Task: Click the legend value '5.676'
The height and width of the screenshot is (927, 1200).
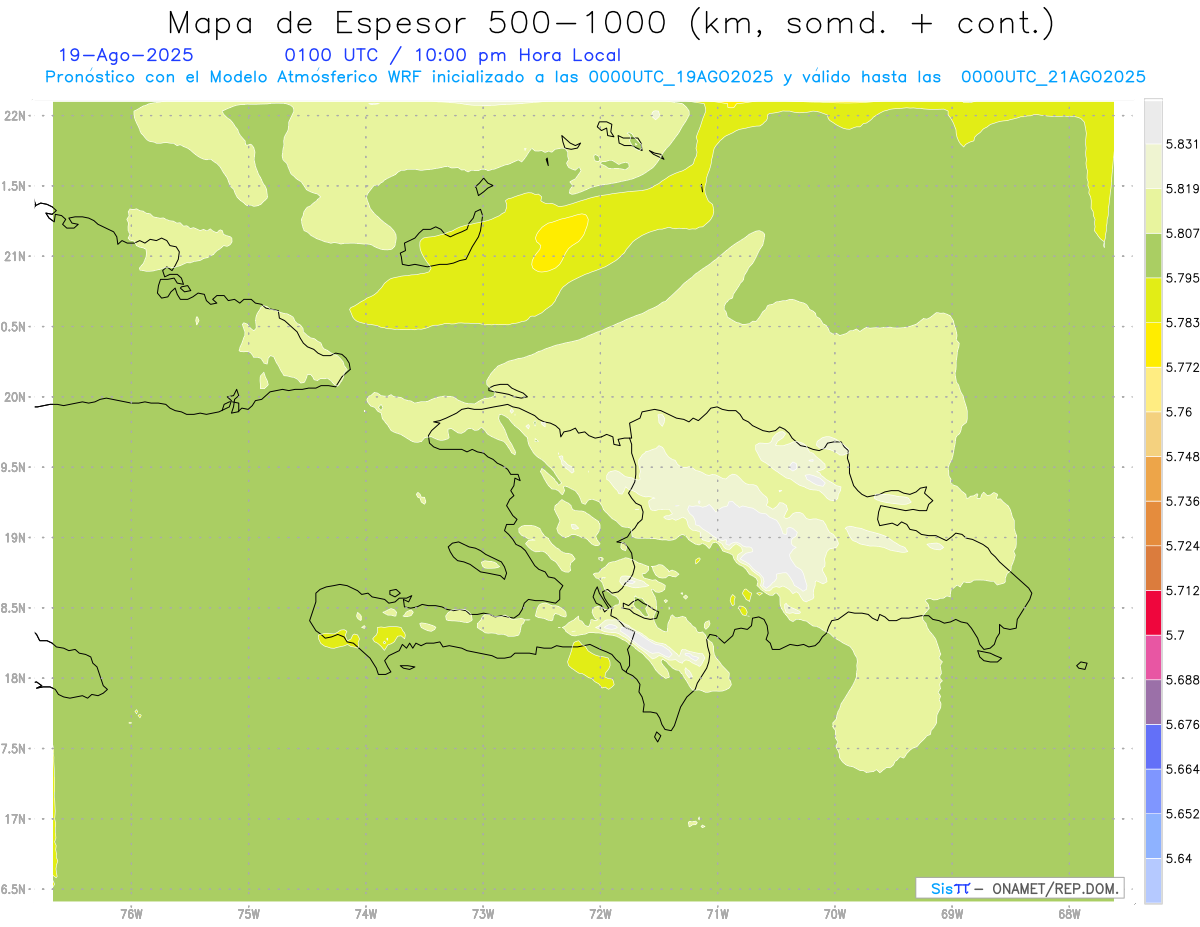Action: pyautogui.click(x=1182, y=724)
